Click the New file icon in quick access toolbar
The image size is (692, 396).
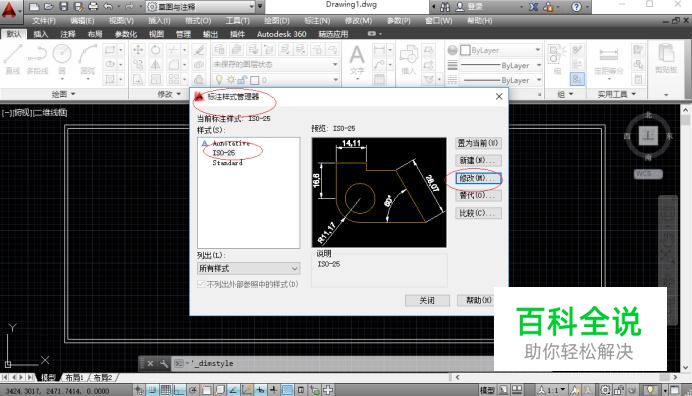coord(34,7)
